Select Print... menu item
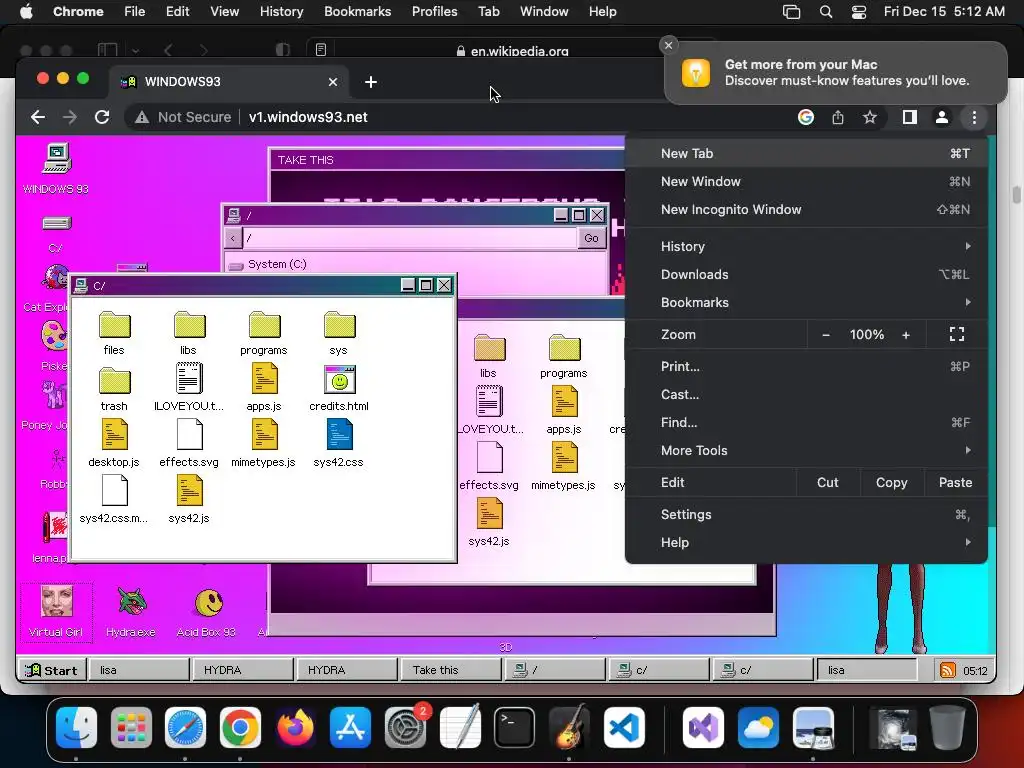Viewport: 1024px width, 768px height. (806, 366)
